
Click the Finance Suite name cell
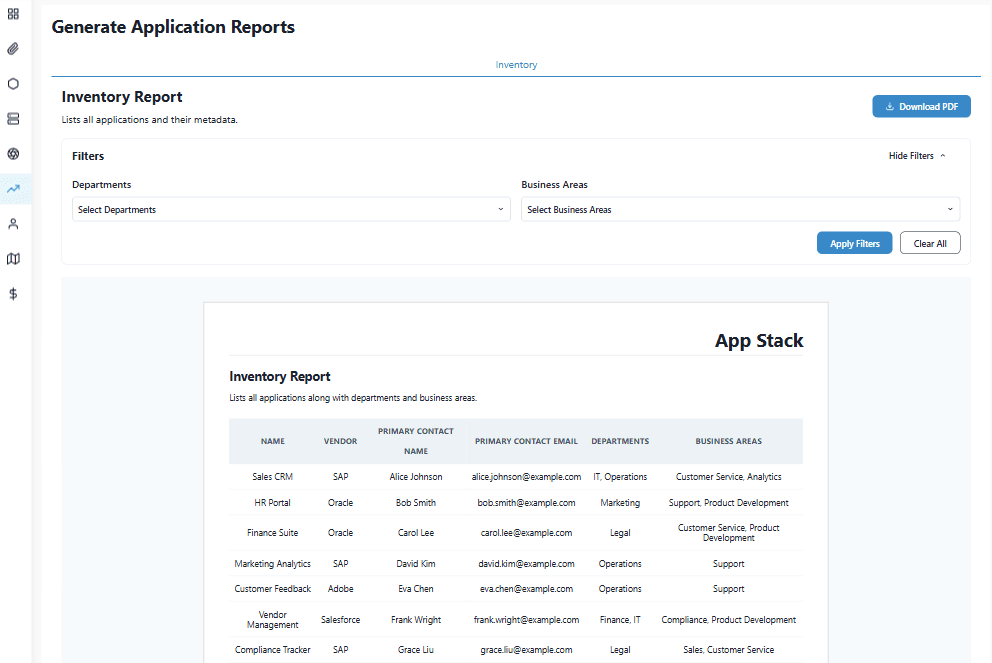click(273, 533)
